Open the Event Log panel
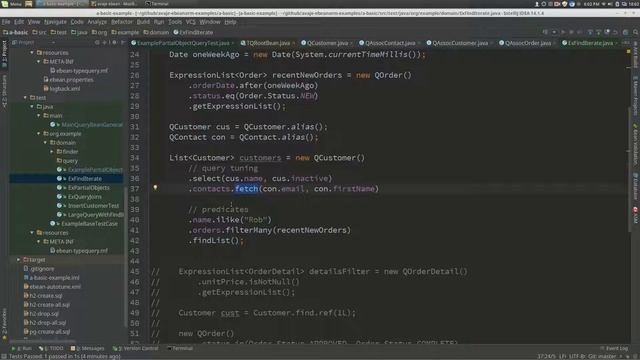Screen dimensions: 640x360 pos(614,348)
